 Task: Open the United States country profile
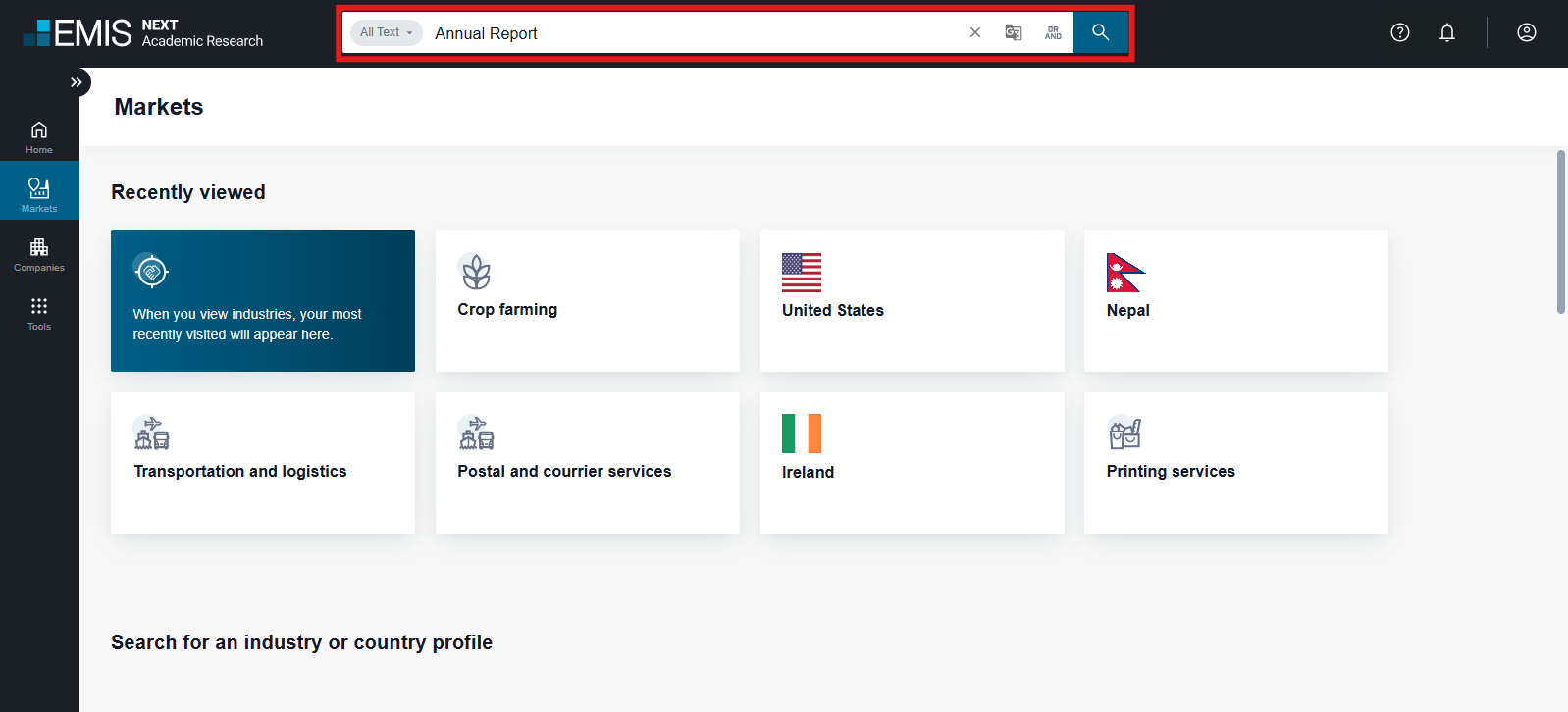click(912, 301)
